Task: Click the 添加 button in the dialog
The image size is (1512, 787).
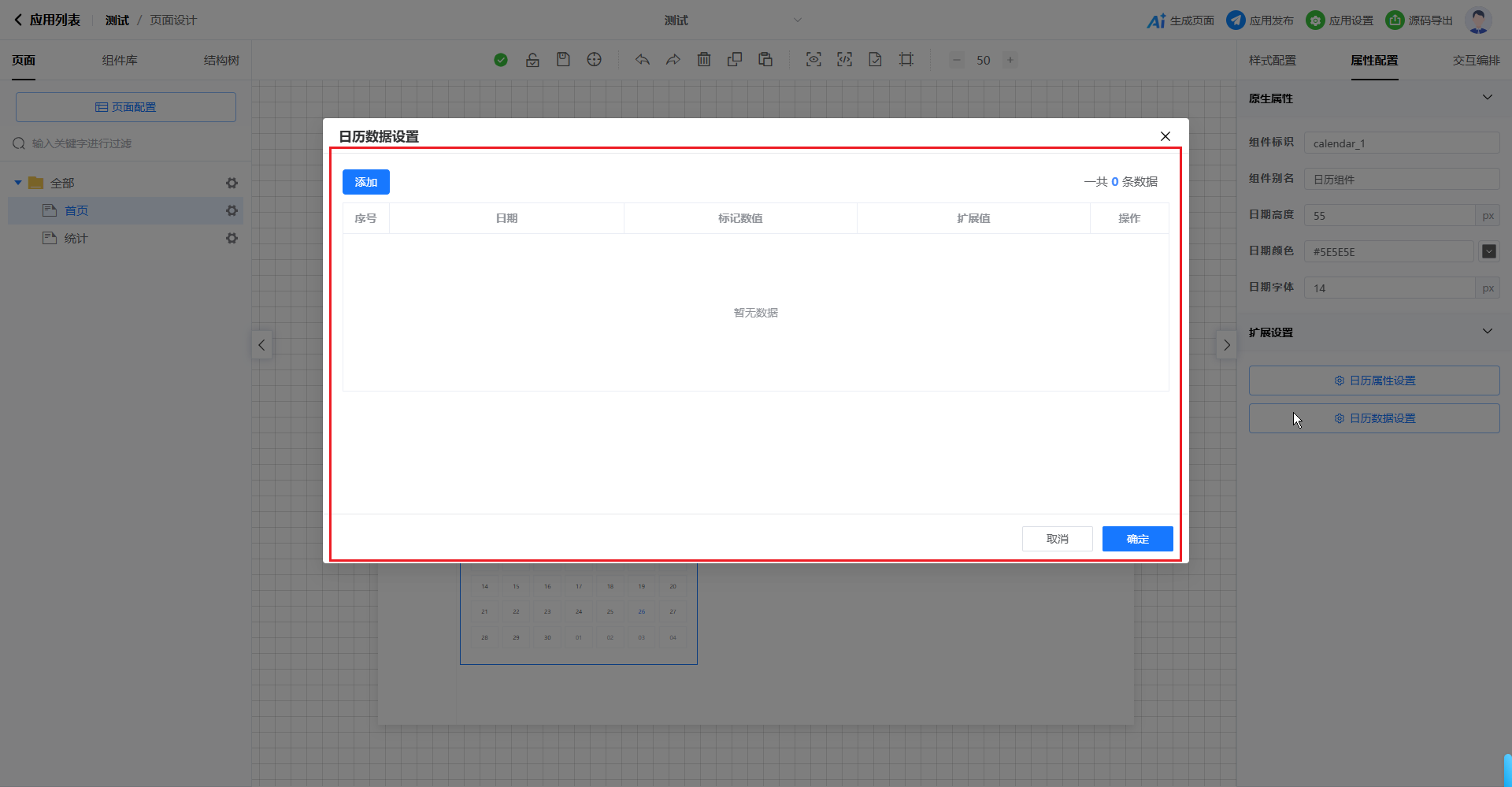Action: [365, 182]
